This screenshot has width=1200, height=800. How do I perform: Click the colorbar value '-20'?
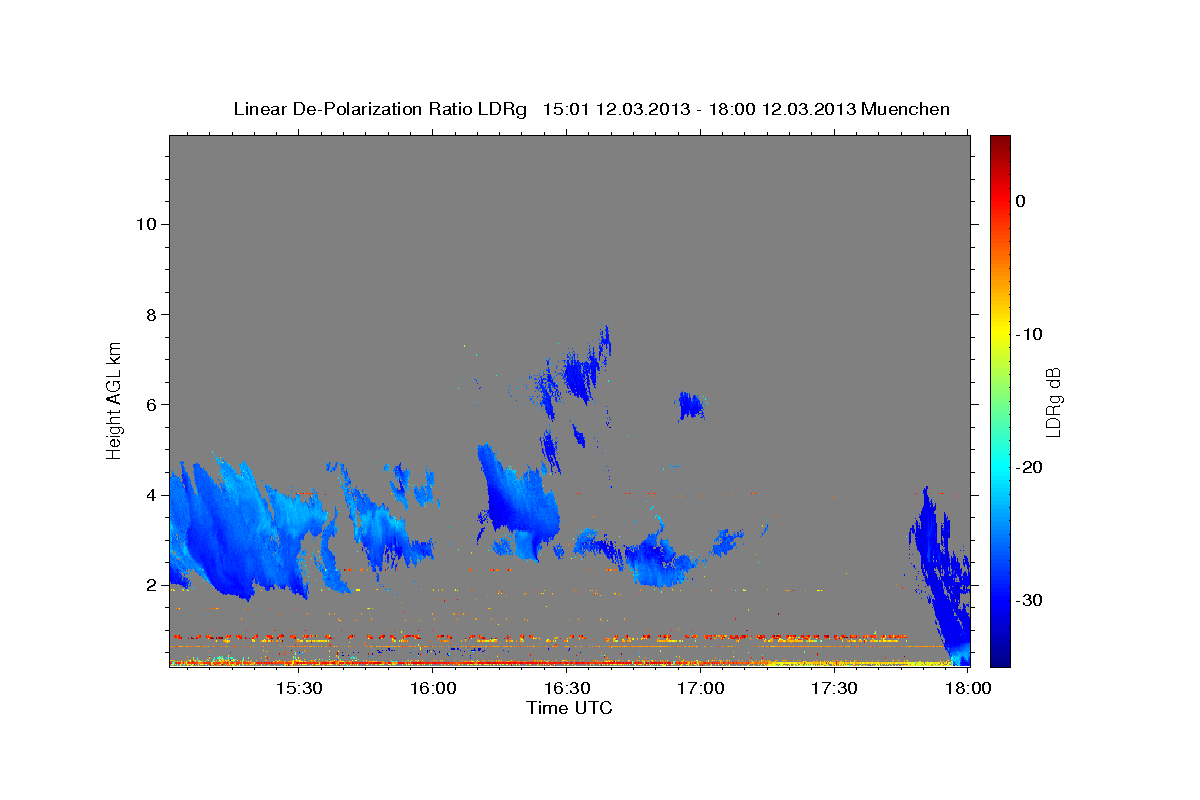click(x=1029, y=467)
